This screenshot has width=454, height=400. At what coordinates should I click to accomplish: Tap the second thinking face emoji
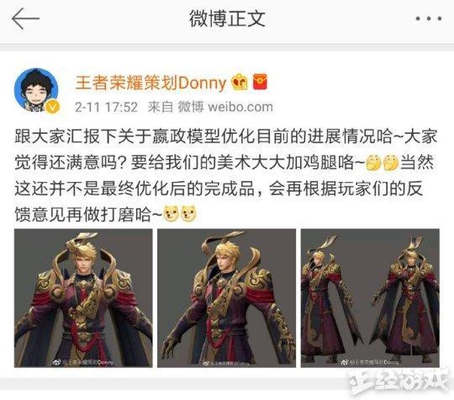(391, 163)
